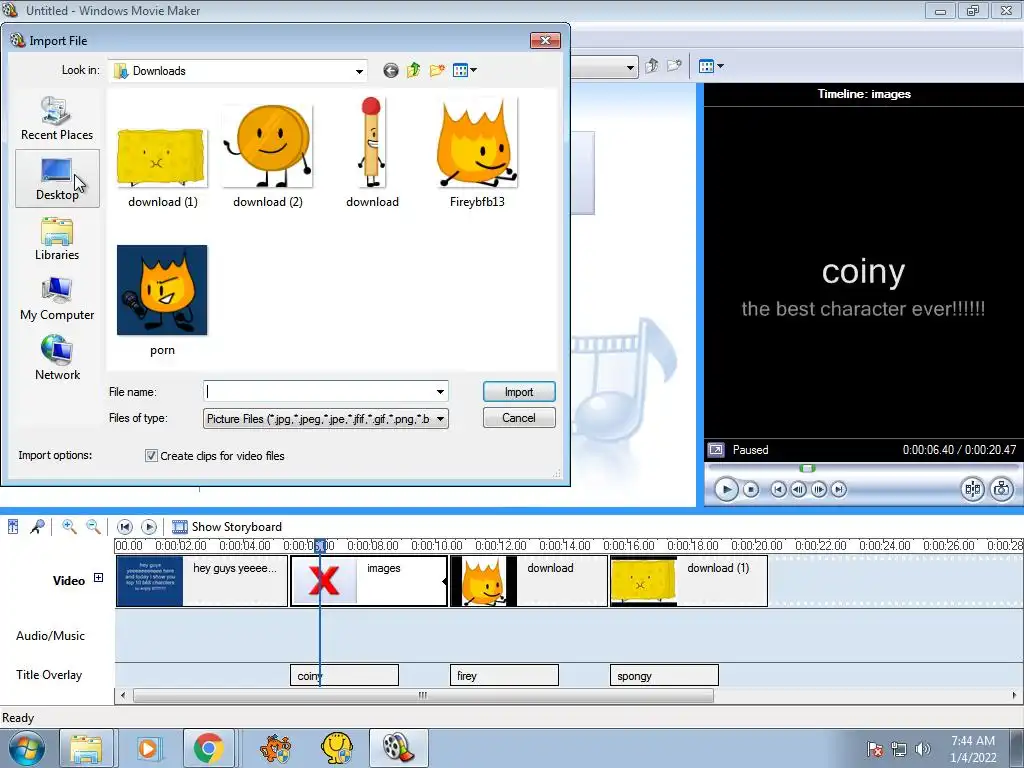
Task: Click New Collection Folder icon in Movie Maker
Action: (675, 66)
